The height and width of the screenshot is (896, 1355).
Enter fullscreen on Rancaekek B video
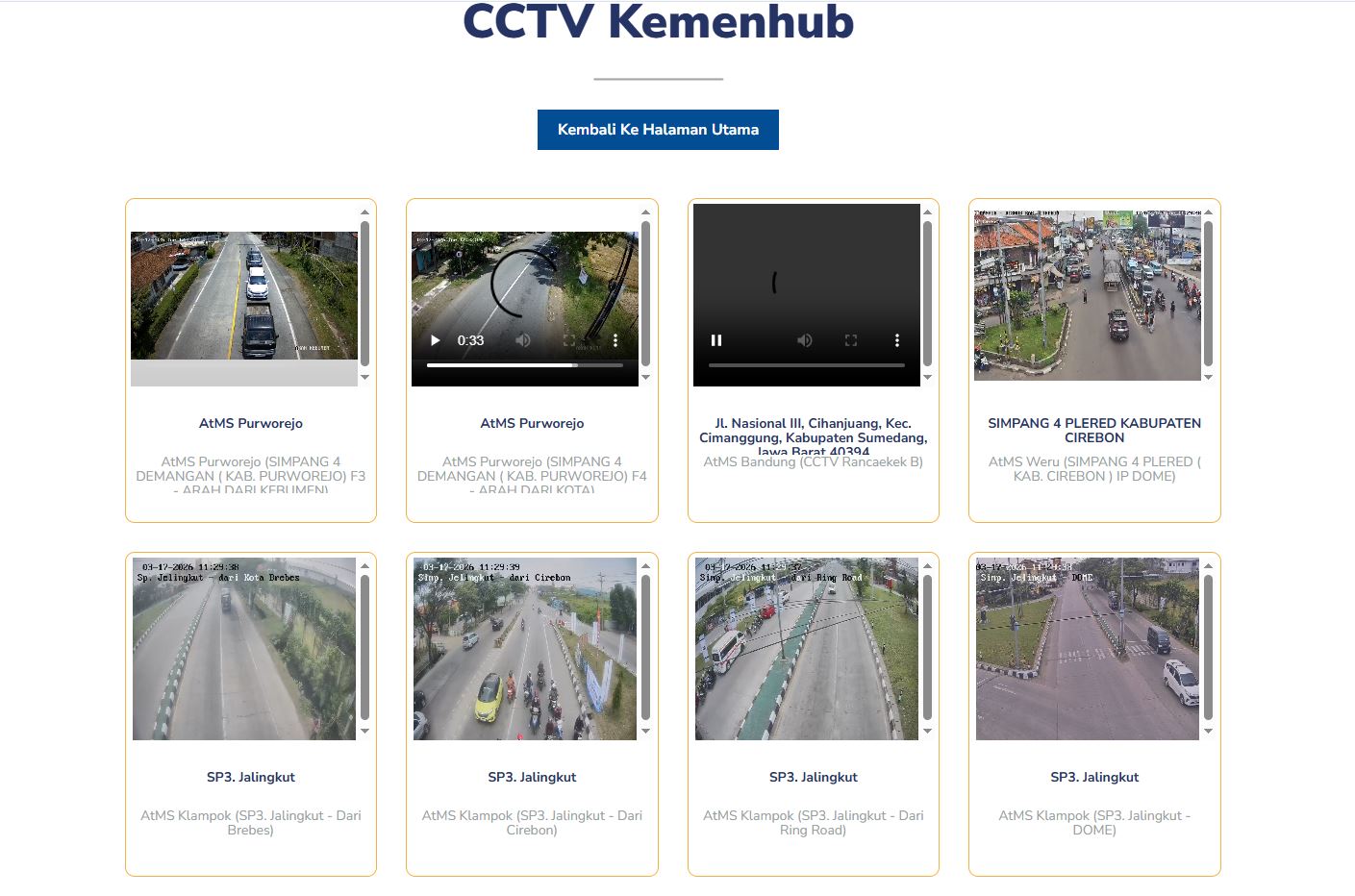pos(851,340)
